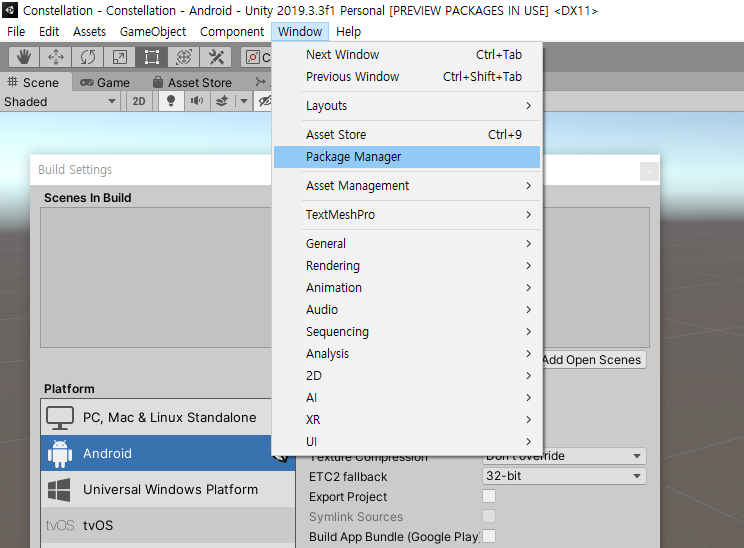The width and height of the screenshot is (744, 548).
Task: Select the Move tool
Action: point(56,57)
